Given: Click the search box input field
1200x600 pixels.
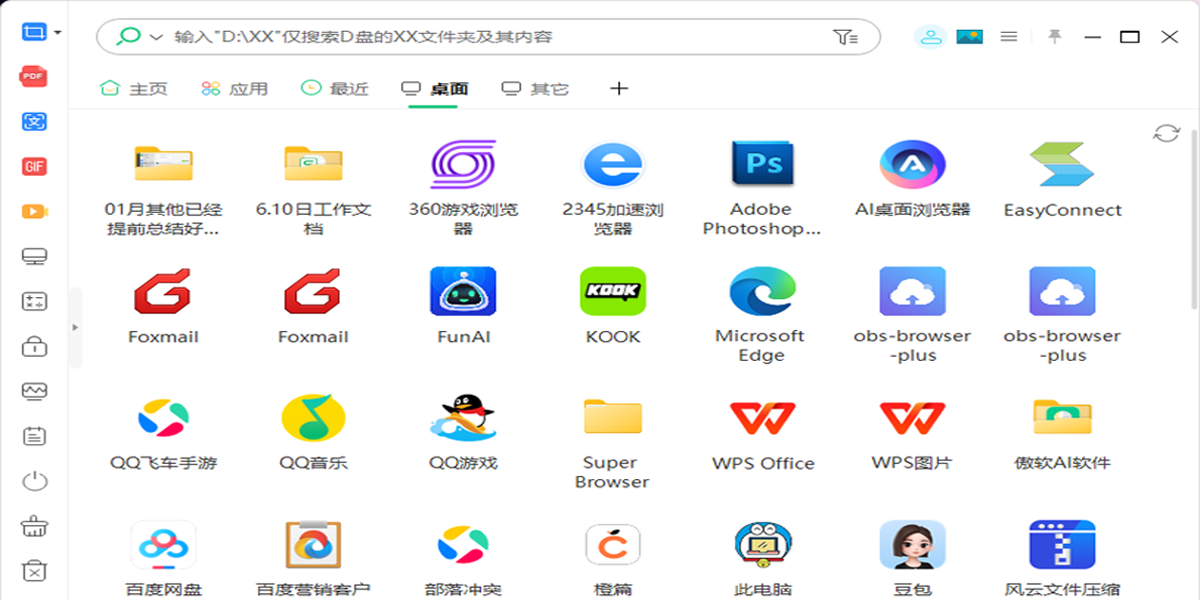Looking at the screenshot, I should (x=488, y=37).
